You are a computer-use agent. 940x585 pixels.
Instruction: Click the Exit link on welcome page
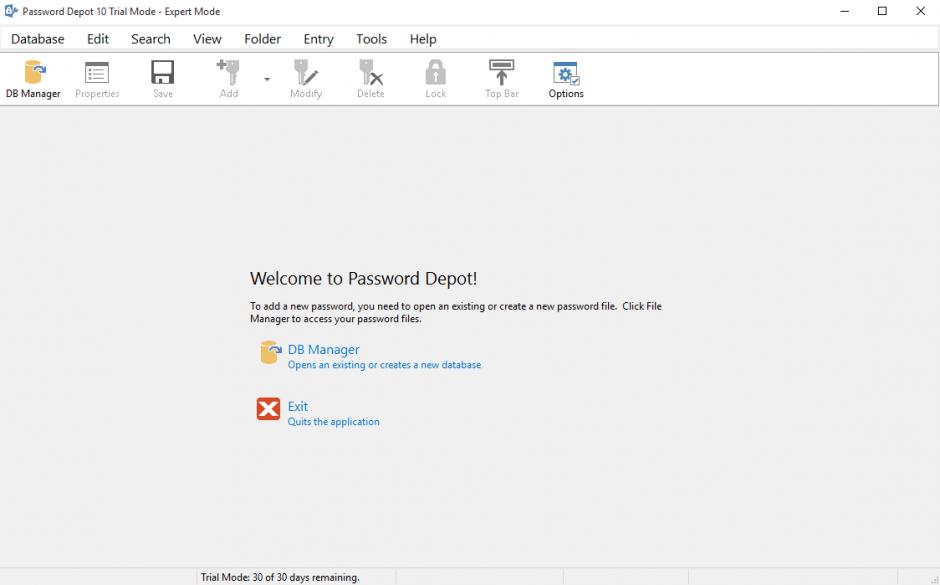coord(298,406)
